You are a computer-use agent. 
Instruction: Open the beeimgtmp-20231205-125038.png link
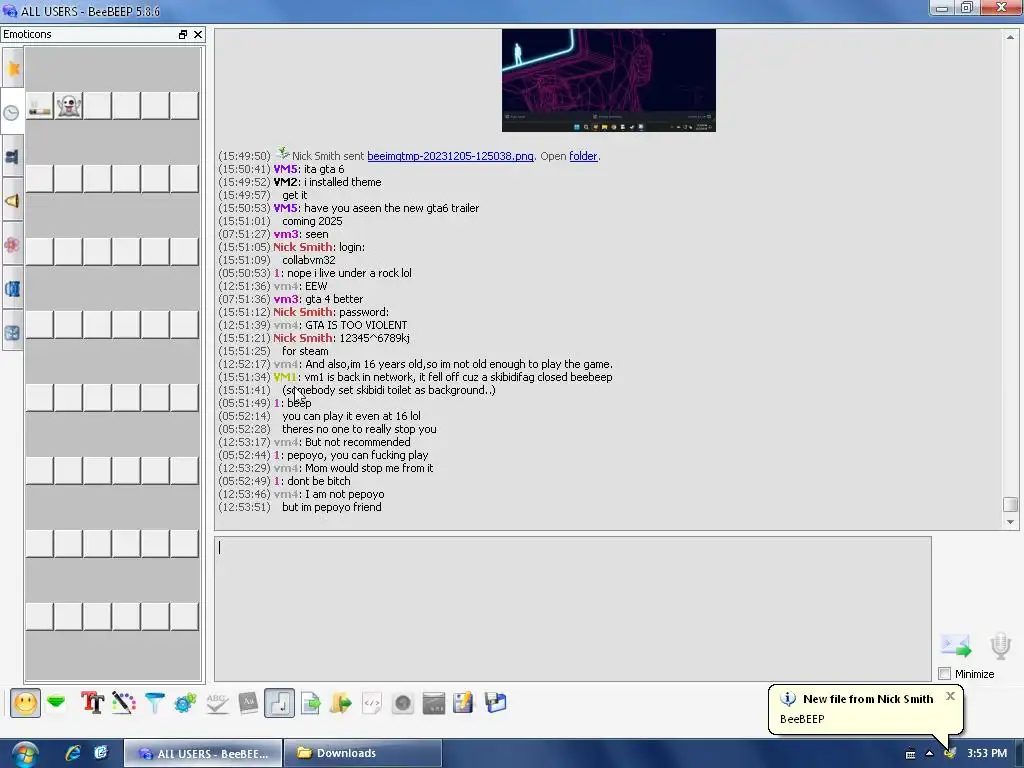(450, 156)
